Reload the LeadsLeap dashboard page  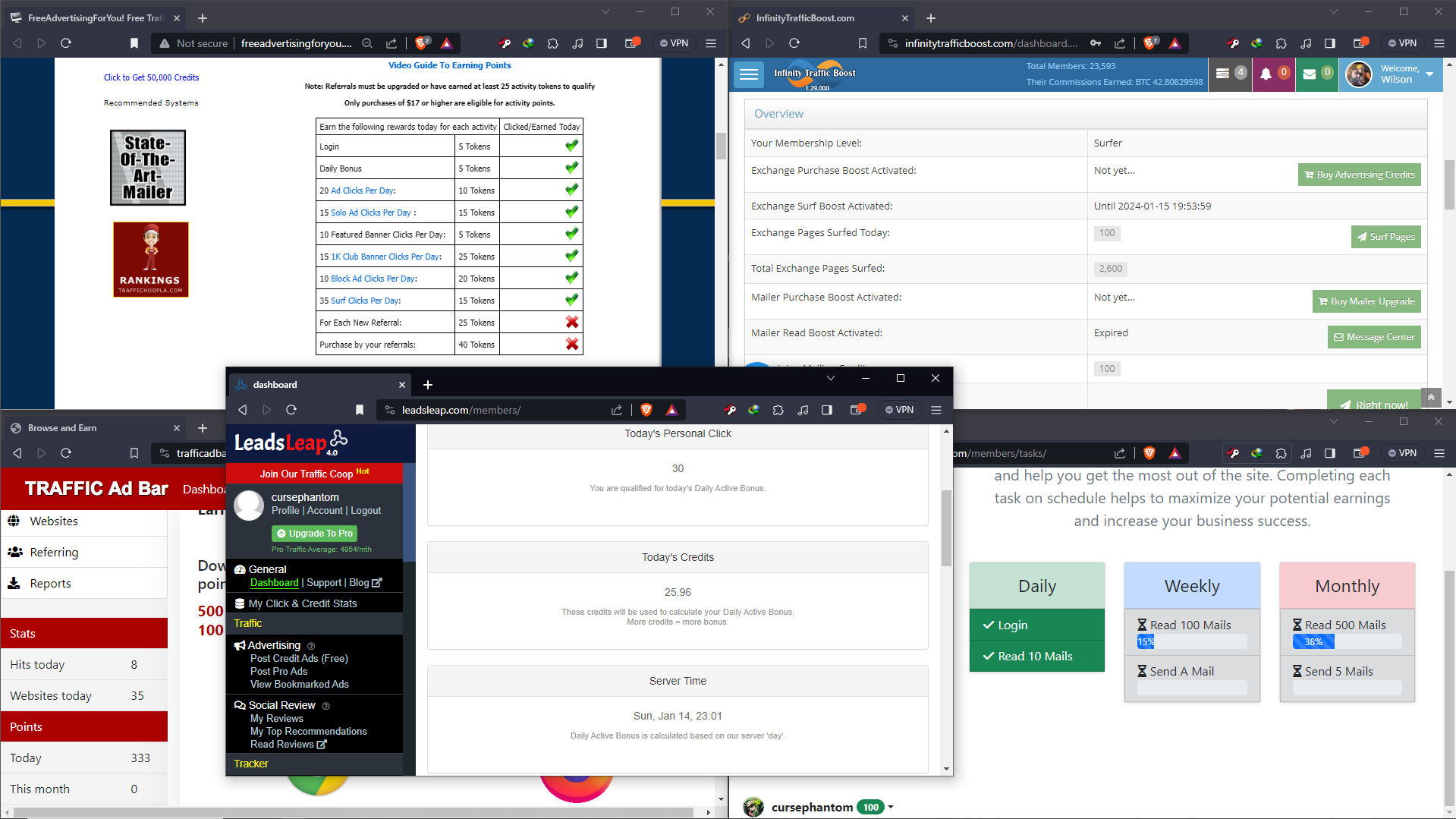click(291, 410)
